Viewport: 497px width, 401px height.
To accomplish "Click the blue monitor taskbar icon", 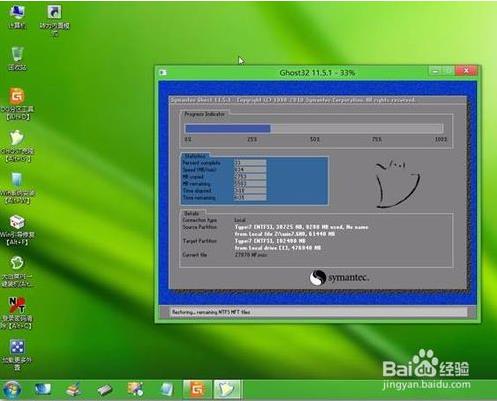I will coord(43,389).
